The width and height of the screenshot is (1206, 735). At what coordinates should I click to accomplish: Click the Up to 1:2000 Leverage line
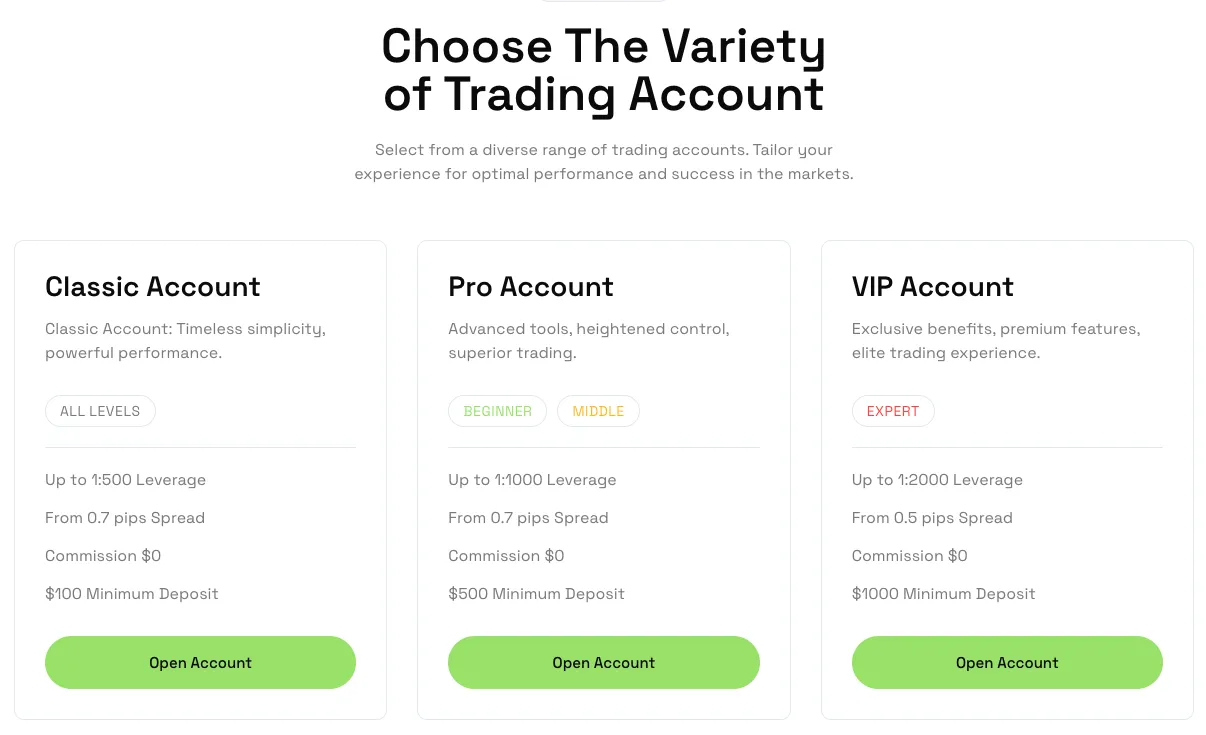(937, 480)
